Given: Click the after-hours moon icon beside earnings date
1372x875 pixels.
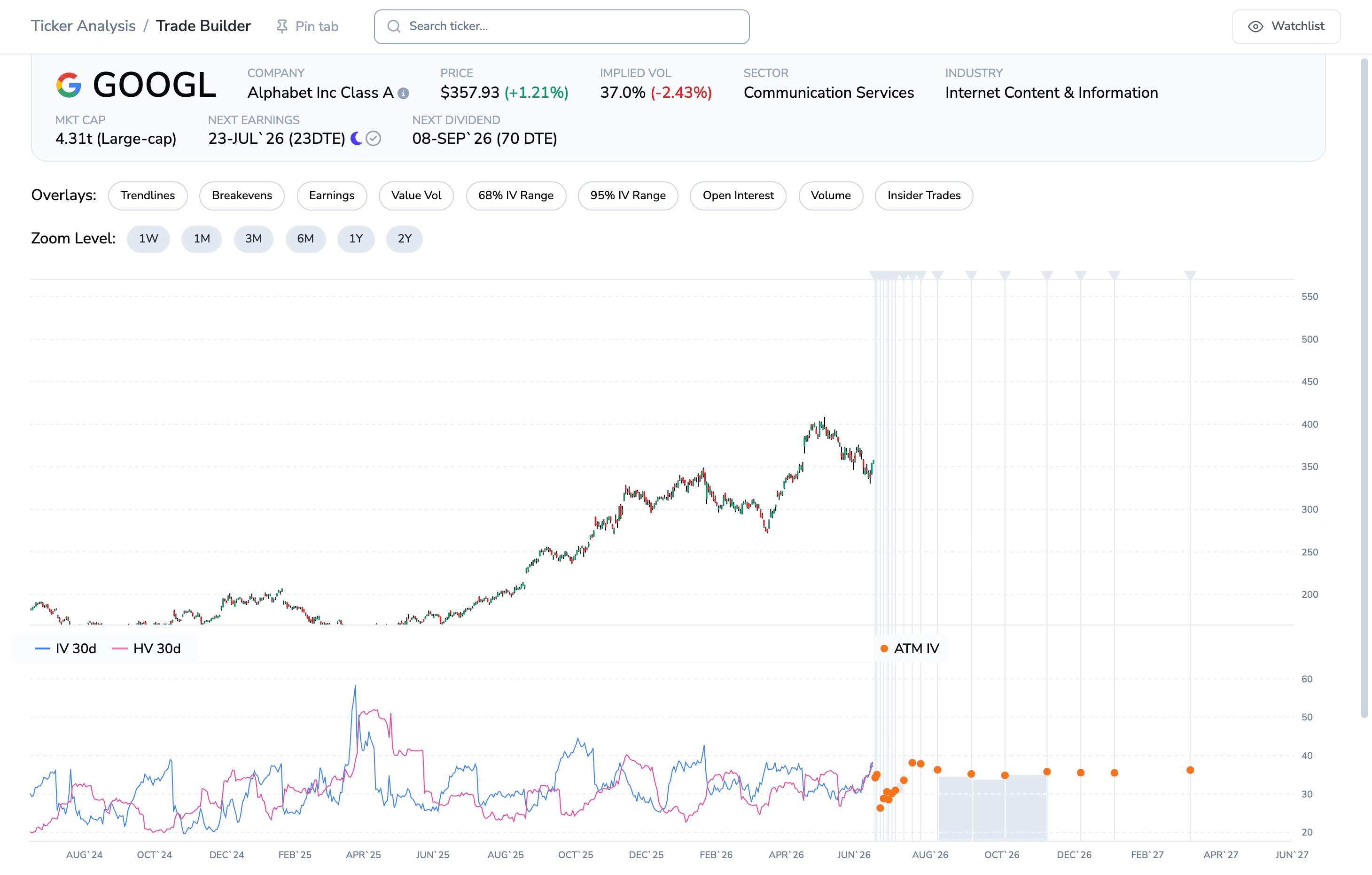Looking at the screenshot, I should pyautogui.click(x=357, y=139).
